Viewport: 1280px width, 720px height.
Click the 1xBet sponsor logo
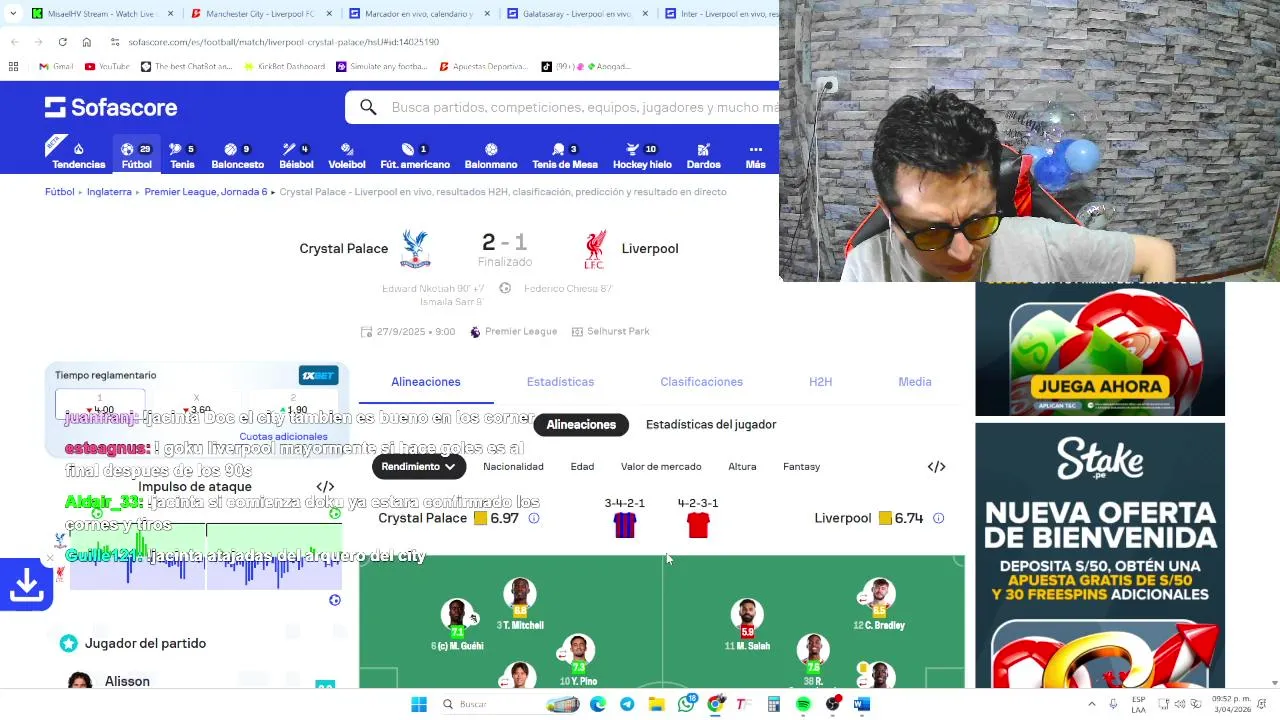click(319, 376)
